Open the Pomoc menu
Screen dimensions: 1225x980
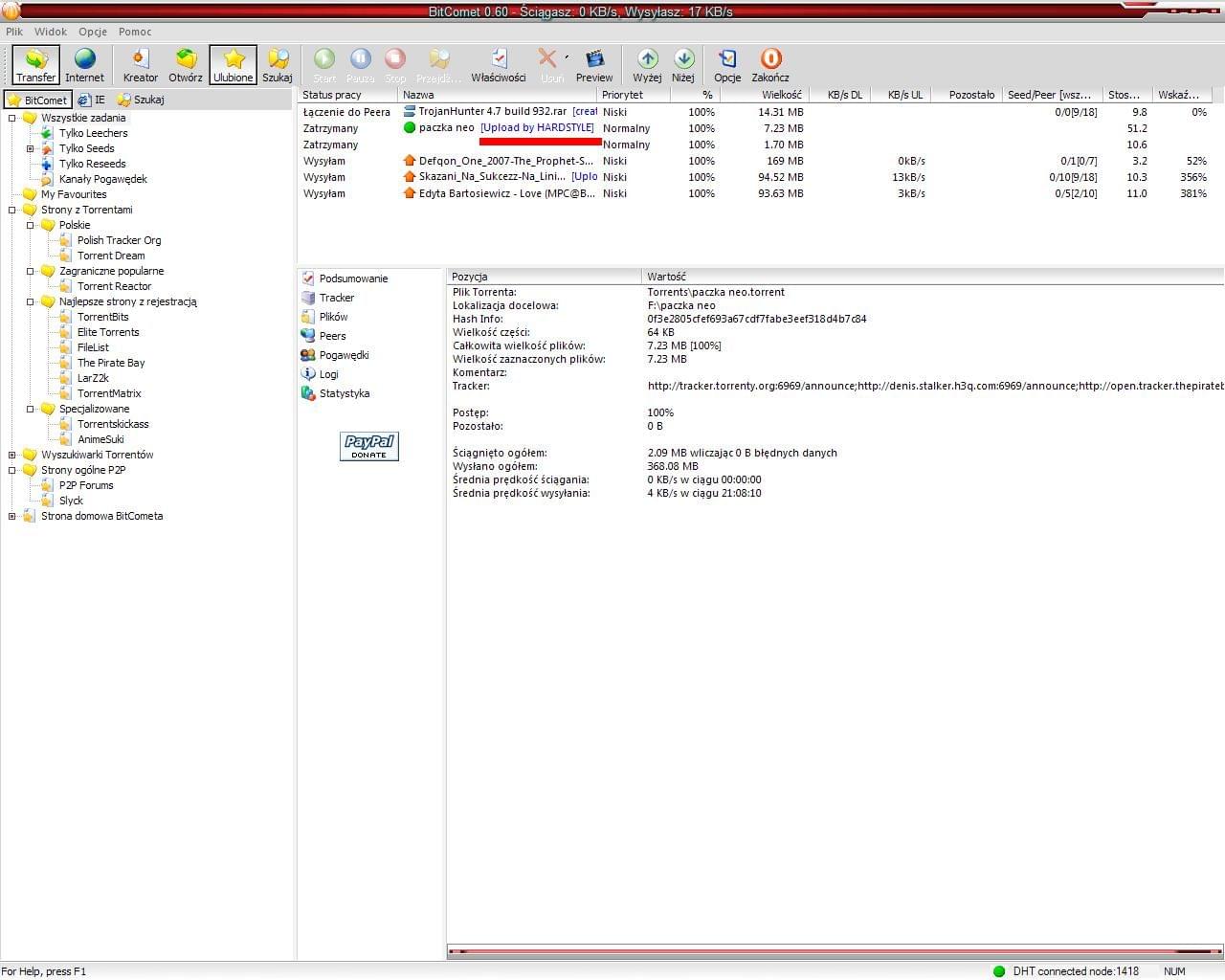[135, 32]
